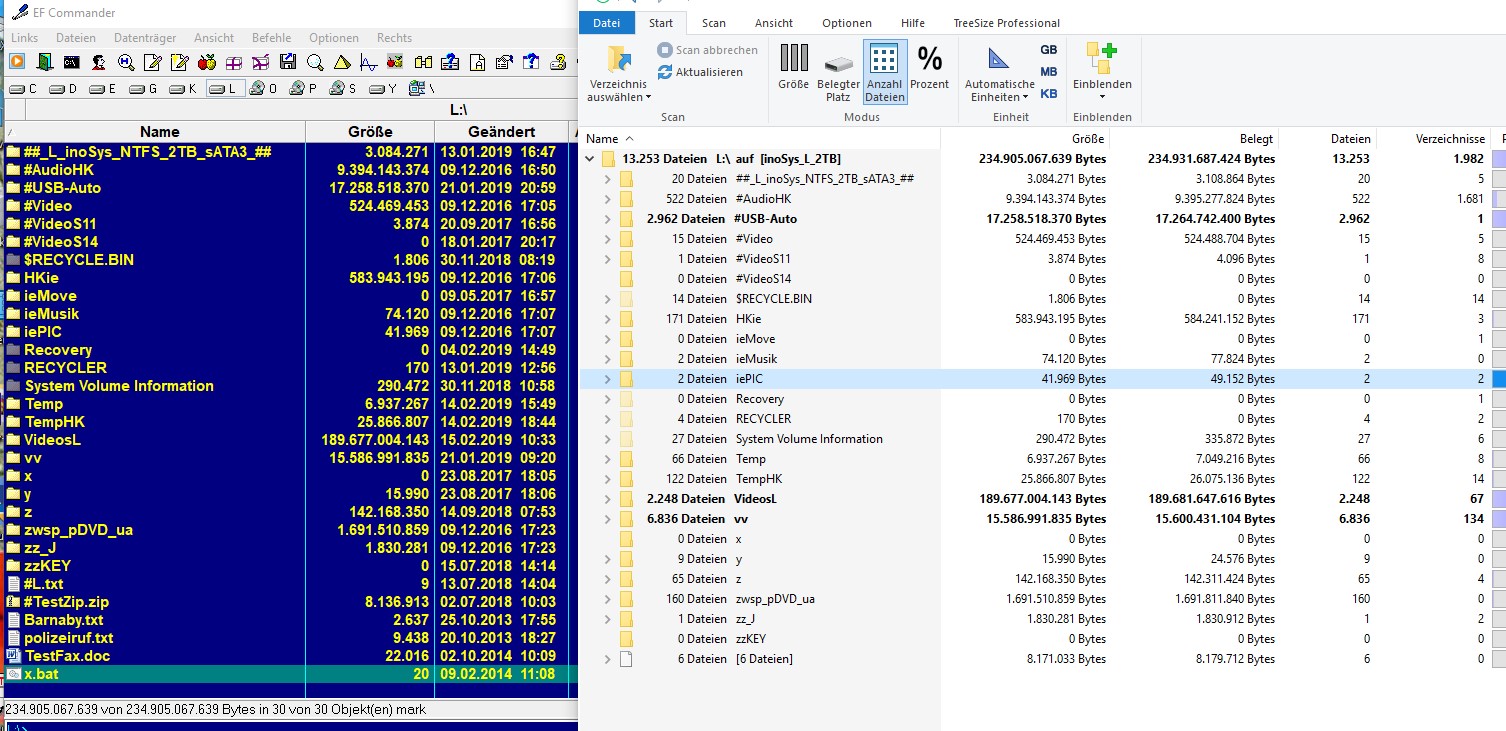Toggle the Anzahl Dateien mode in TreeSize
This screenshot has height=731, width=1506.
click(885, 73)
